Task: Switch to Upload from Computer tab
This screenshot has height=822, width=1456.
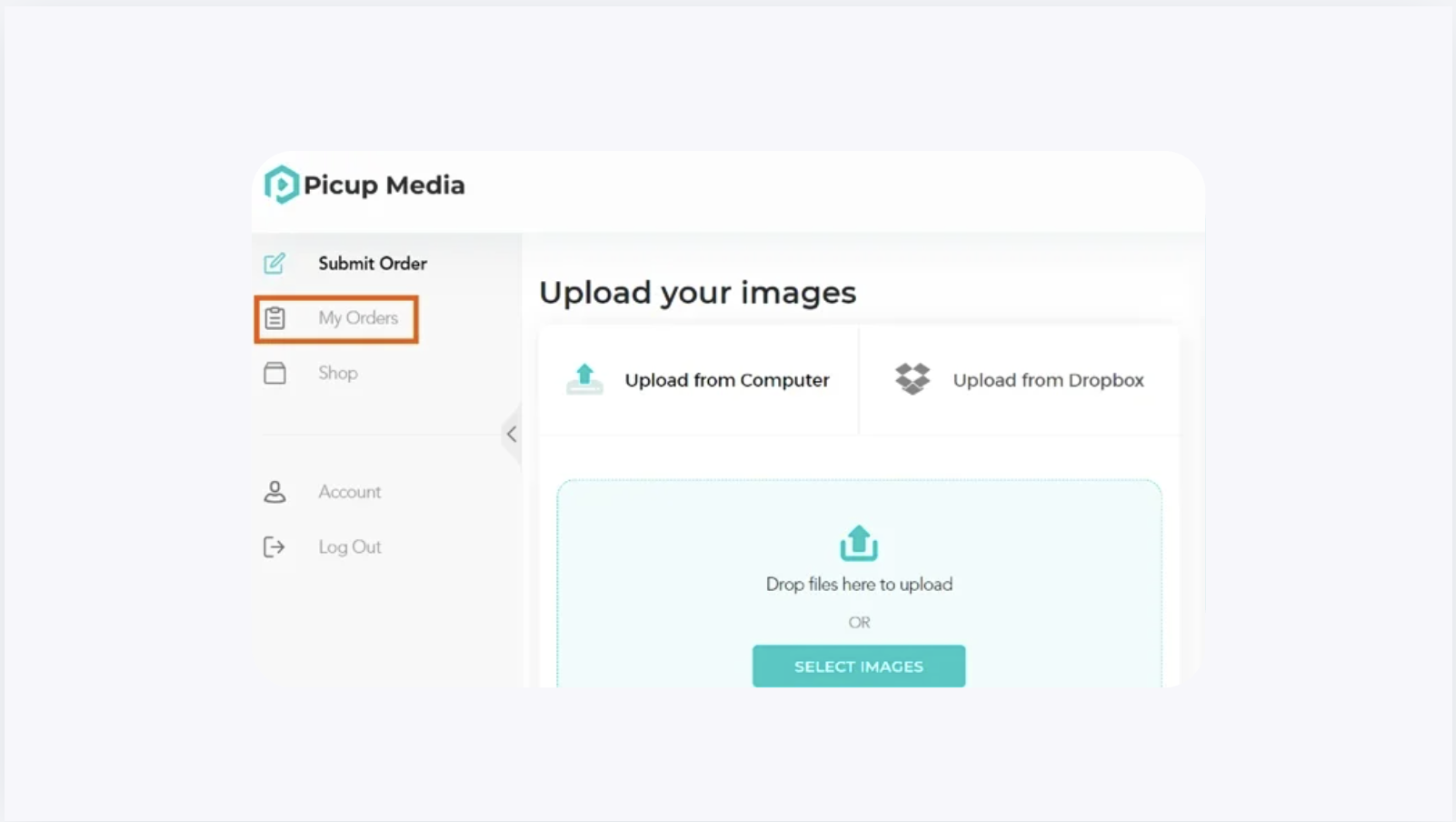Action: click(x=699, y=380)
